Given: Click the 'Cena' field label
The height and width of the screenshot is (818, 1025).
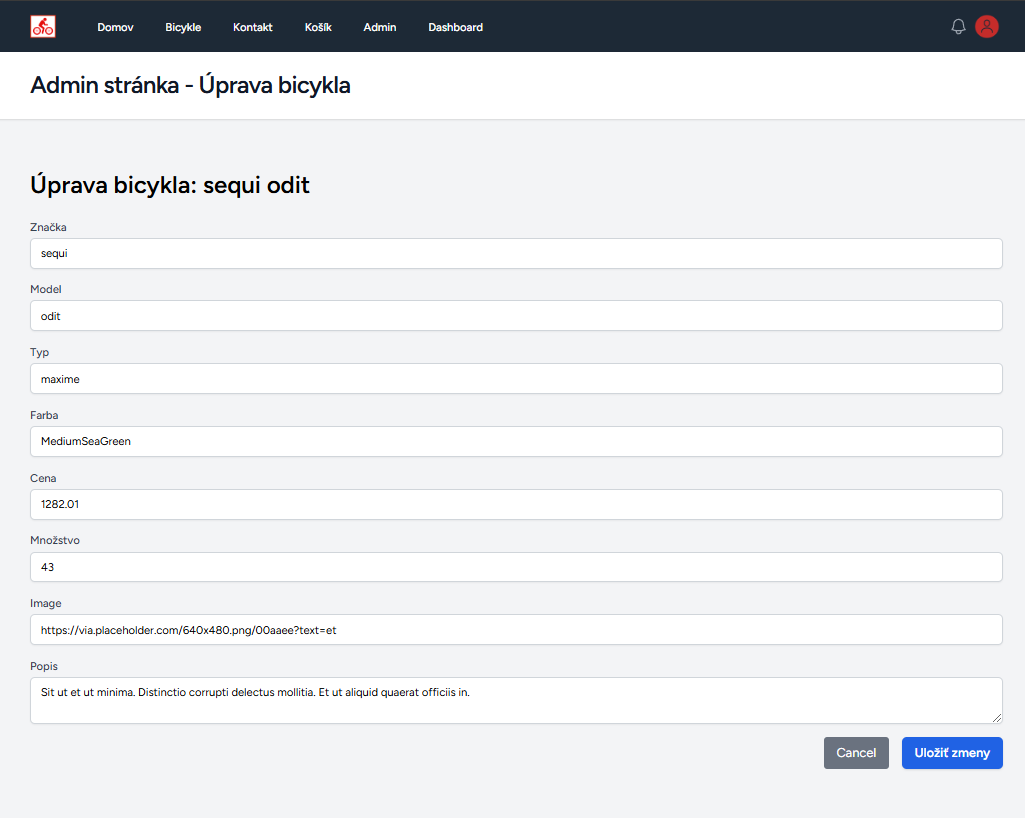Looking at the screenshot, I should click(43, 478).
